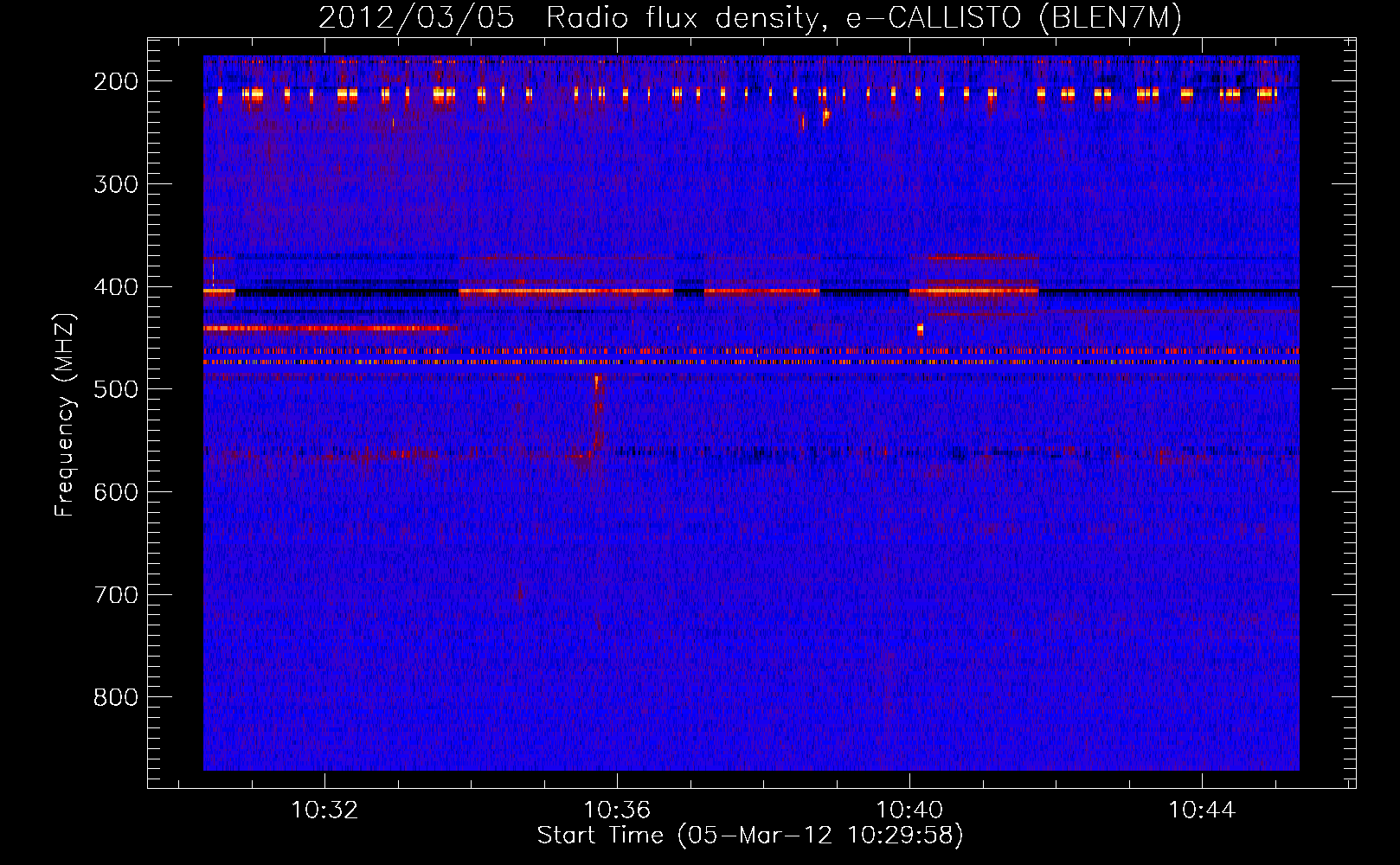Select the 200 frequency tick label

pos(116,81)
